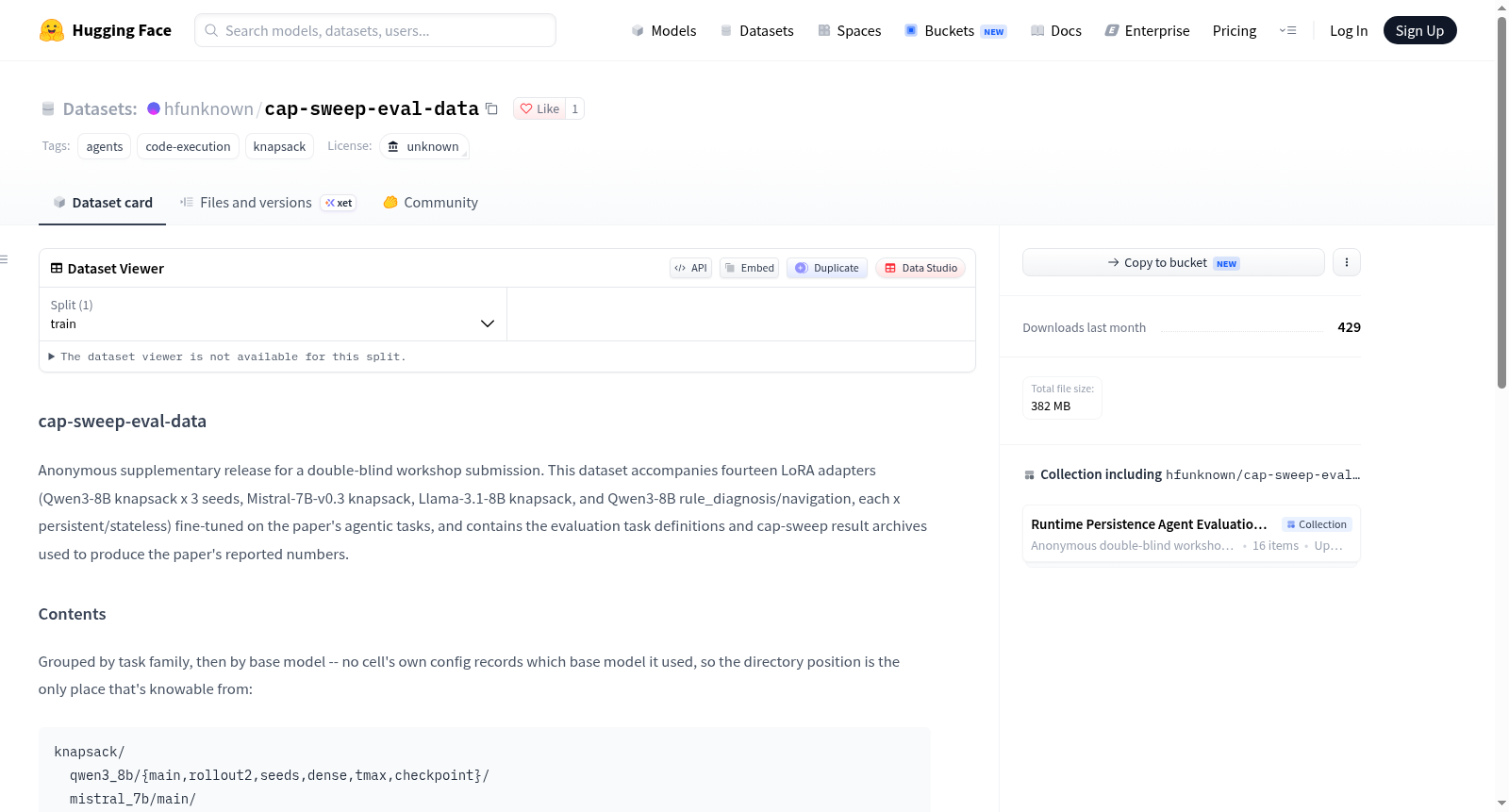Viewport: 1509px width, 812px height.
Task: Select the agents tag
Action: click(x=105, y=146)
